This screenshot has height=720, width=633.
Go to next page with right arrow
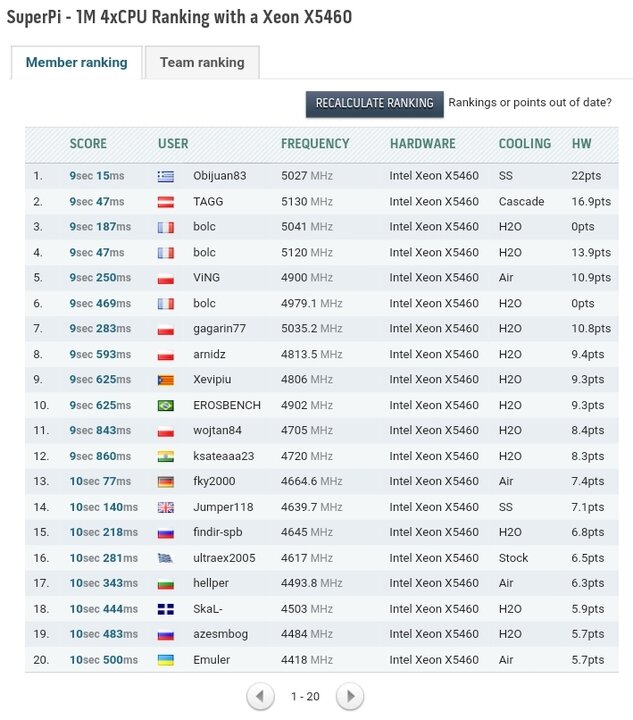pos(350,697)
